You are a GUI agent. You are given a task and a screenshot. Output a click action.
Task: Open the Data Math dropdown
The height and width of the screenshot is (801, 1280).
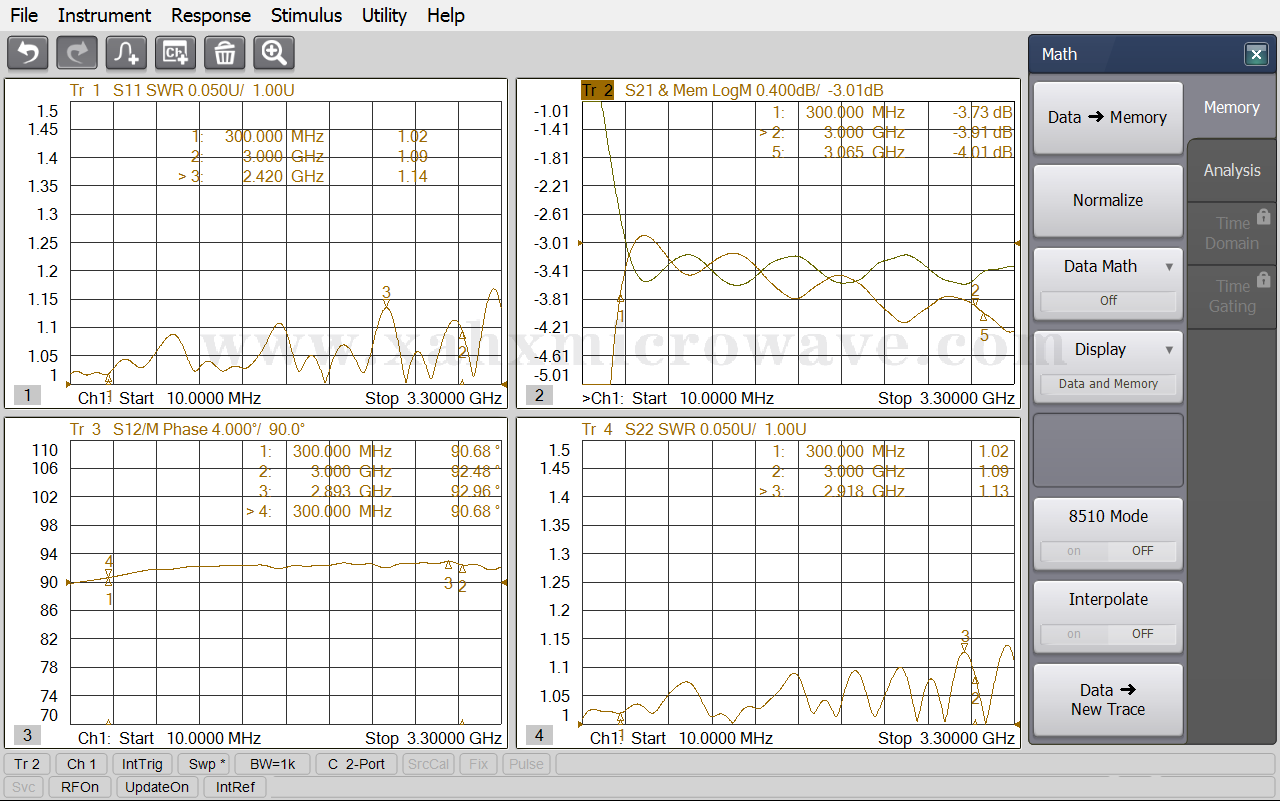1108,267
